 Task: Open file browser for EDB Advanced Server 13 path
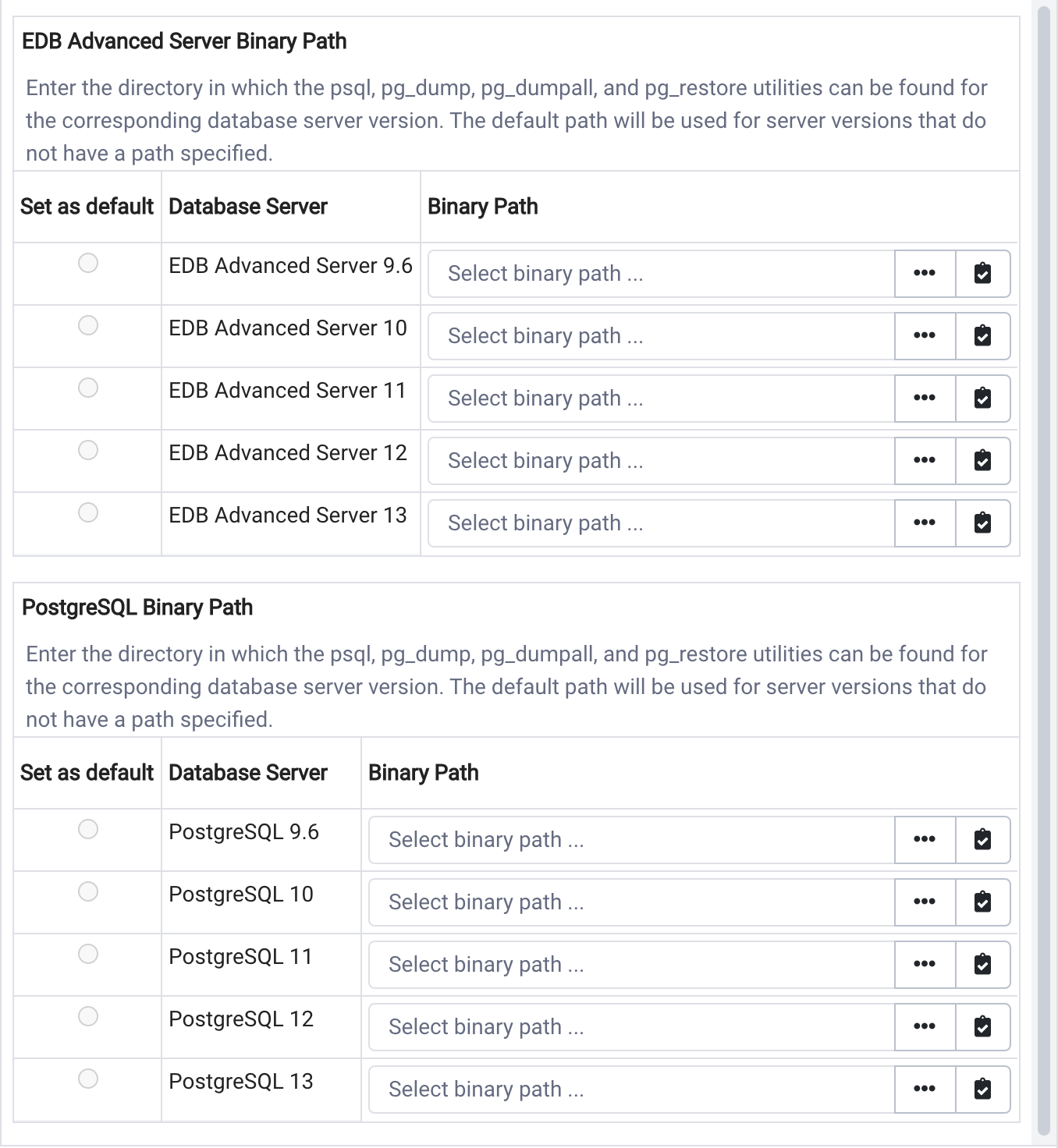coord(924,523)
